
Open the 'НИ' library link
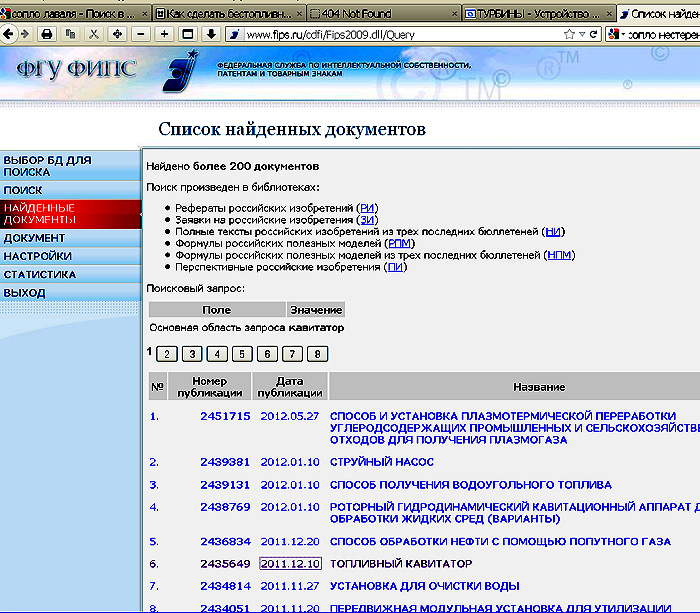point(553,232)
